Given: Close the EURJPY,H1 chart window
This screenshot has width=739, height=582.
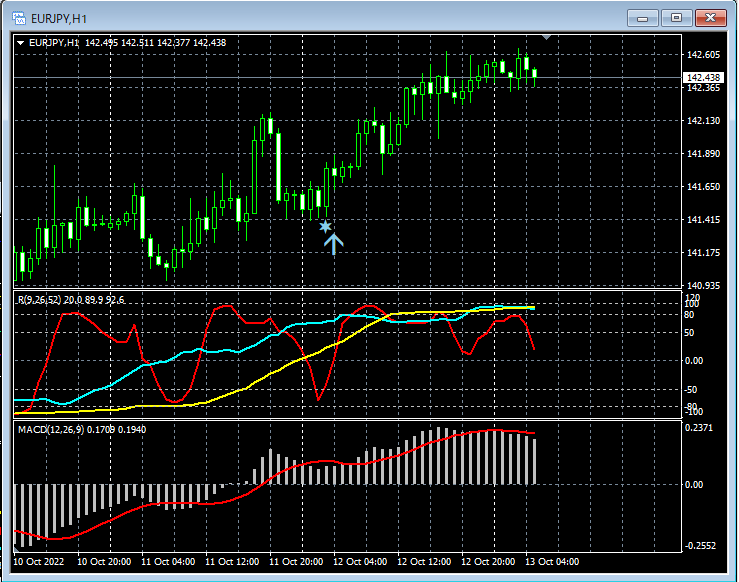Looking at the screenshot, I should click(x=711, y=18).
